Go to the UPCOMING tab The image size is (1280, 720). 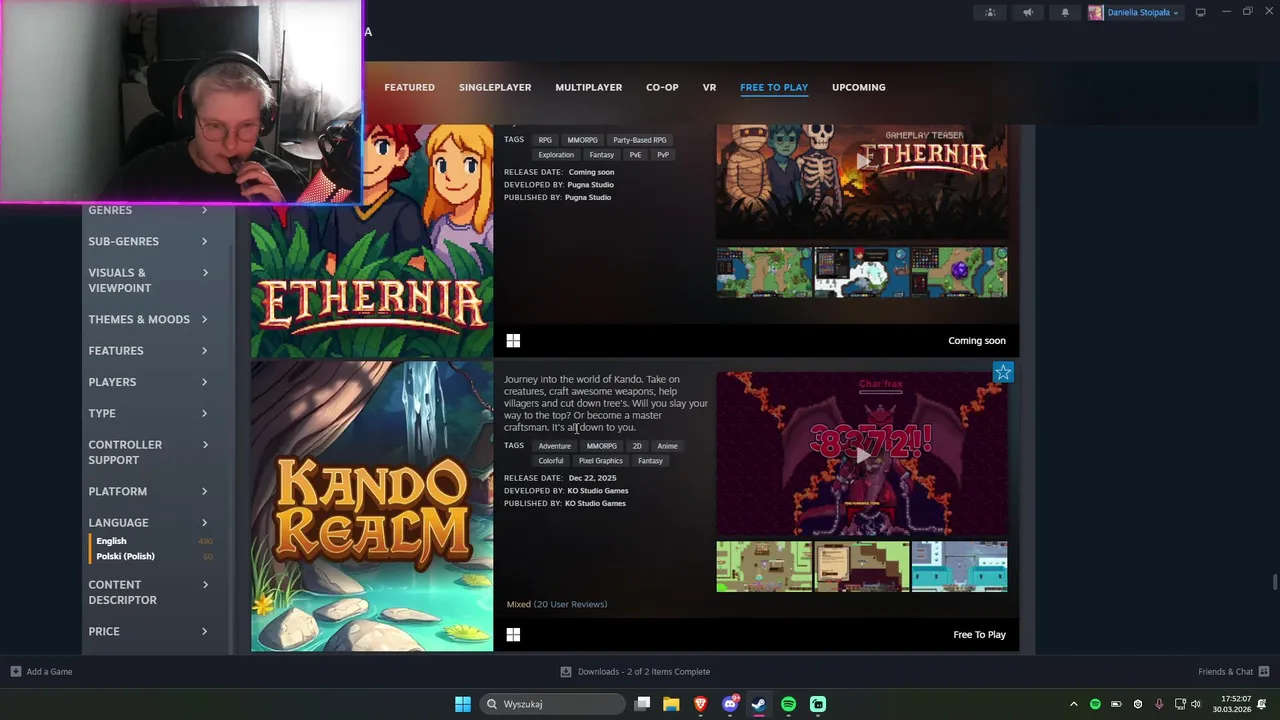point(859,87)
